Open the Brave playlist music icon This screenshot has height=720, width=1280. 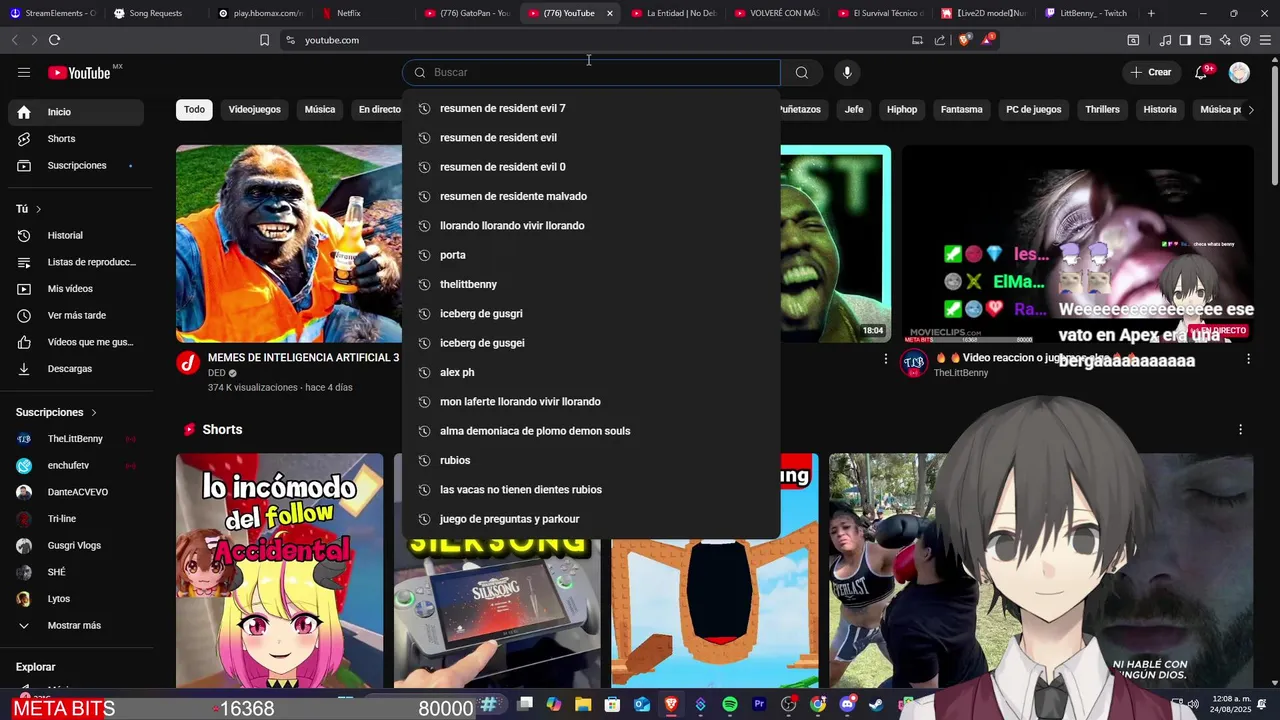(x=1165, y=40)
